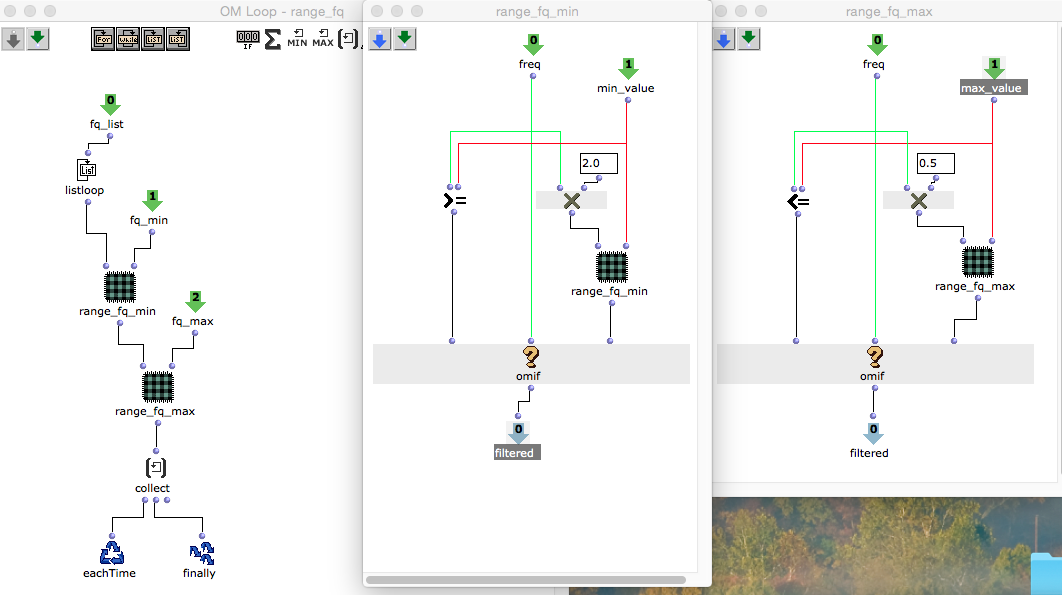Select the listloop box icon
1062x595 pixels.
click(x=87, y=169)
